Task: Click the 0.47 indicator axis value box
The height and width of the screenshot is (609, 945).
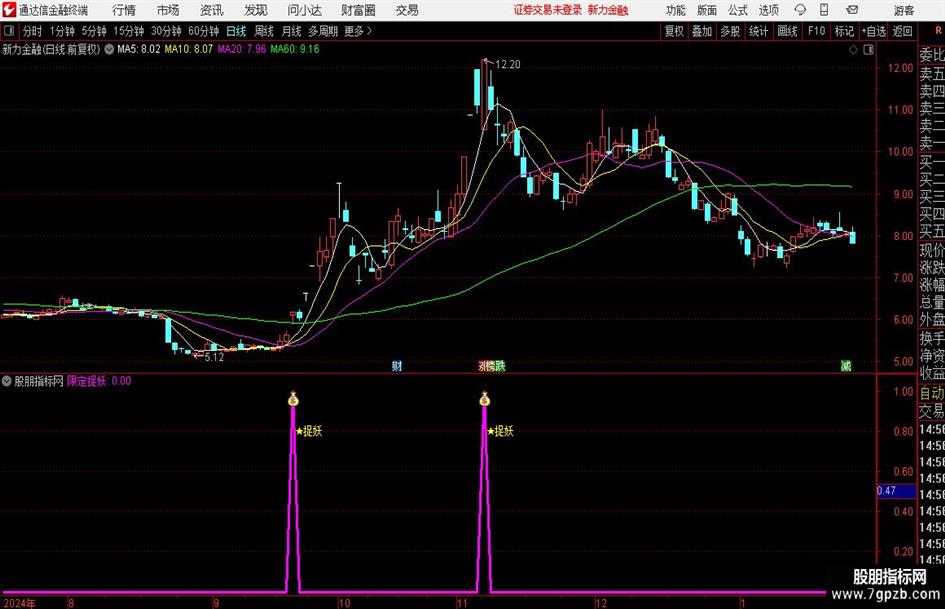Action: 896,491
